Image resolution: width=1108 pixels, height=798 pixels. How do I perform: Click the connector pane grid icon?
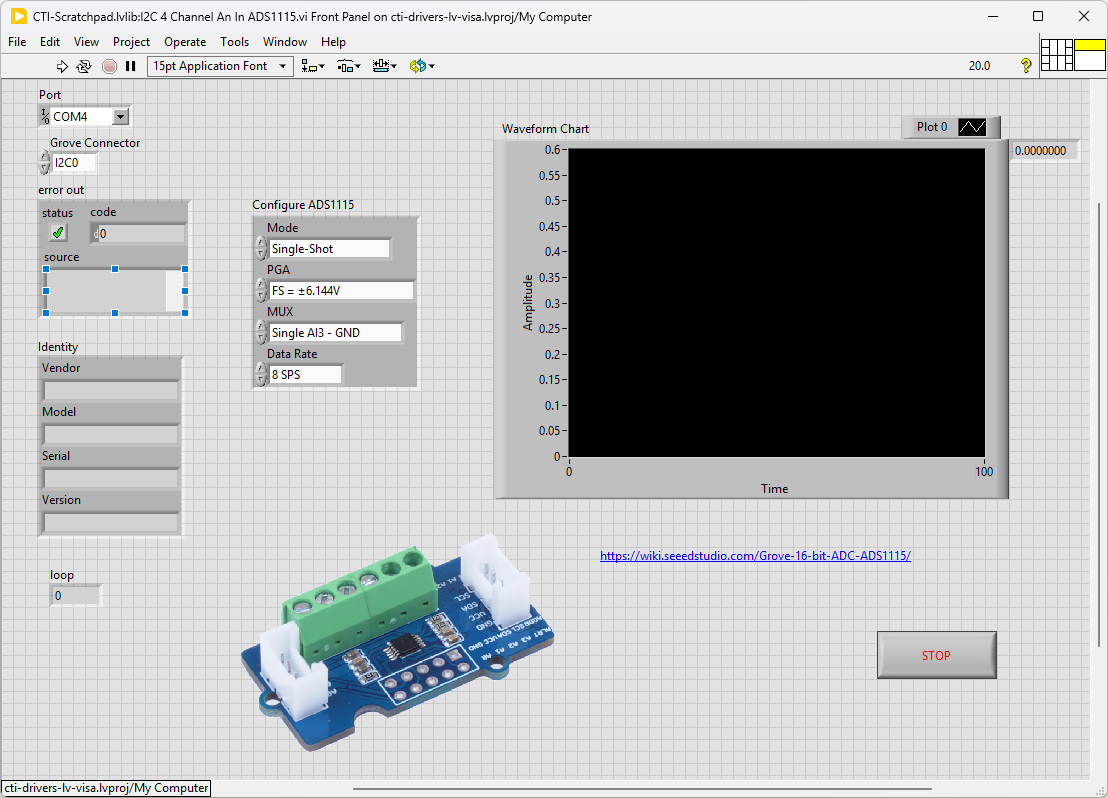coord(1056,55)
